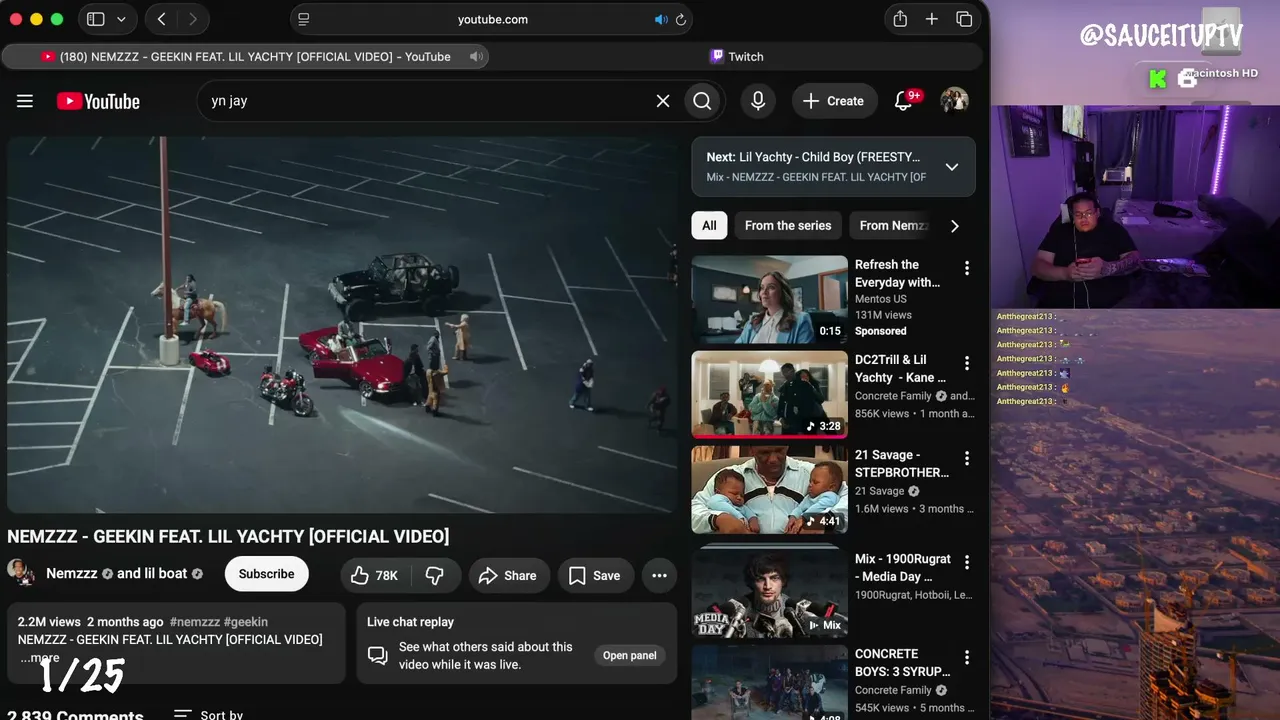Click the '2.2M views 2 months ago' text

pyautogui.click(x=90, y=622)
